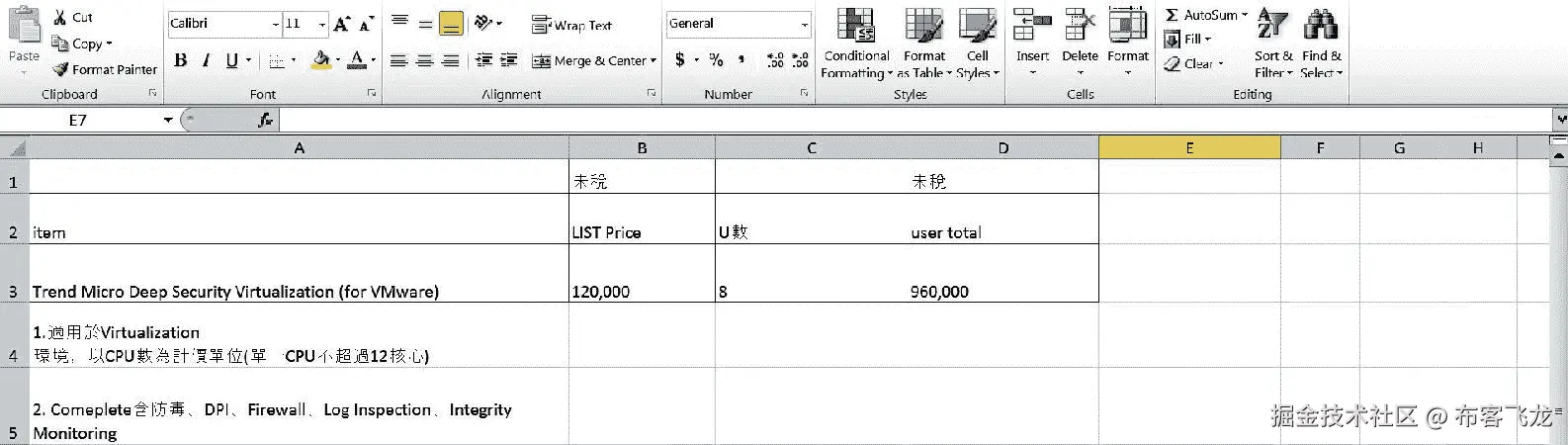Toggle bold formatting

[180, 60]
